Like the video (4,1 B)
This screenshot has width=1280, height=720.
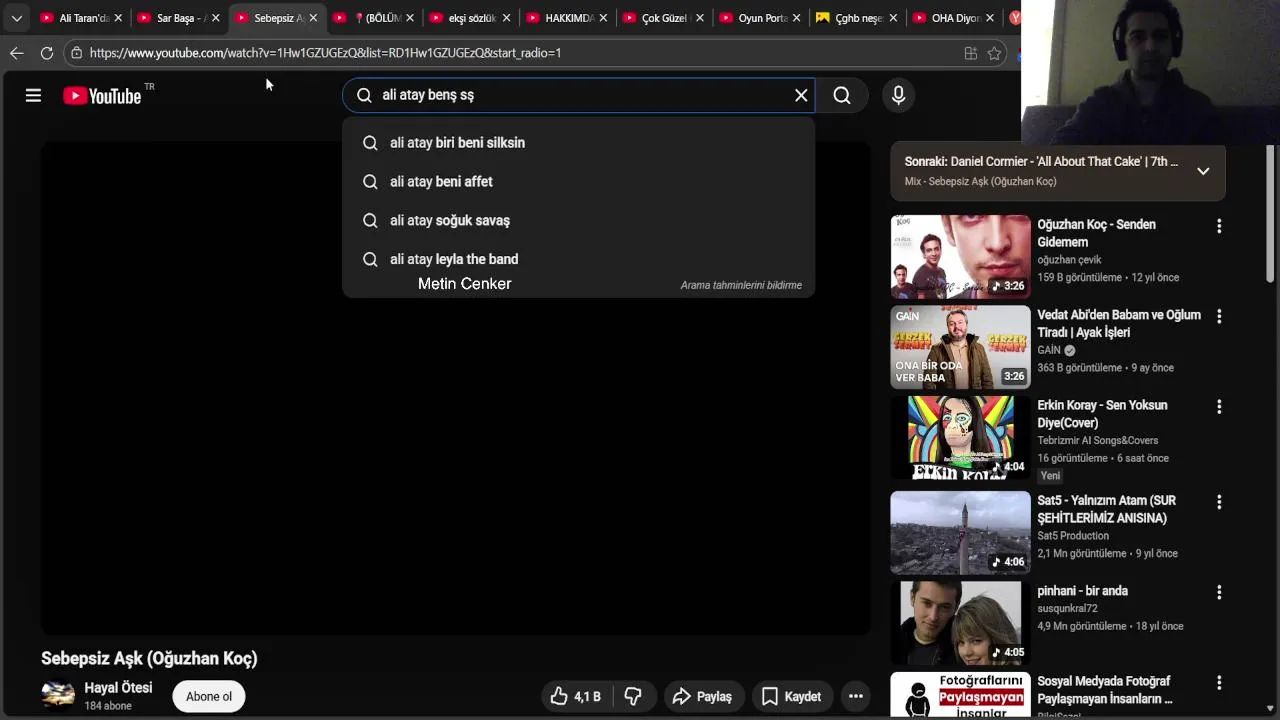[575, 696]
